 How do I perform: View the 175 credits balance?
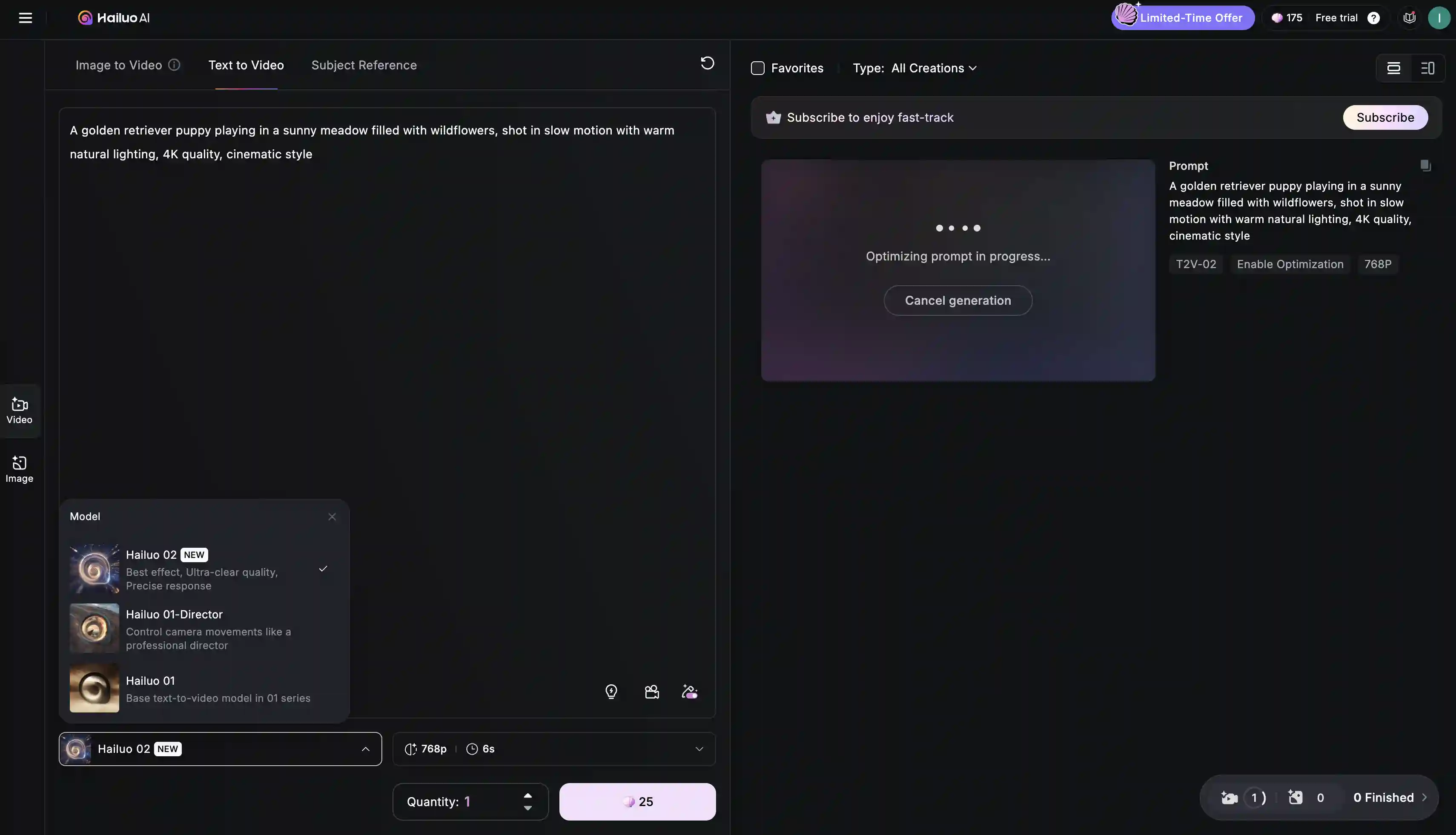click(1287, 18)
